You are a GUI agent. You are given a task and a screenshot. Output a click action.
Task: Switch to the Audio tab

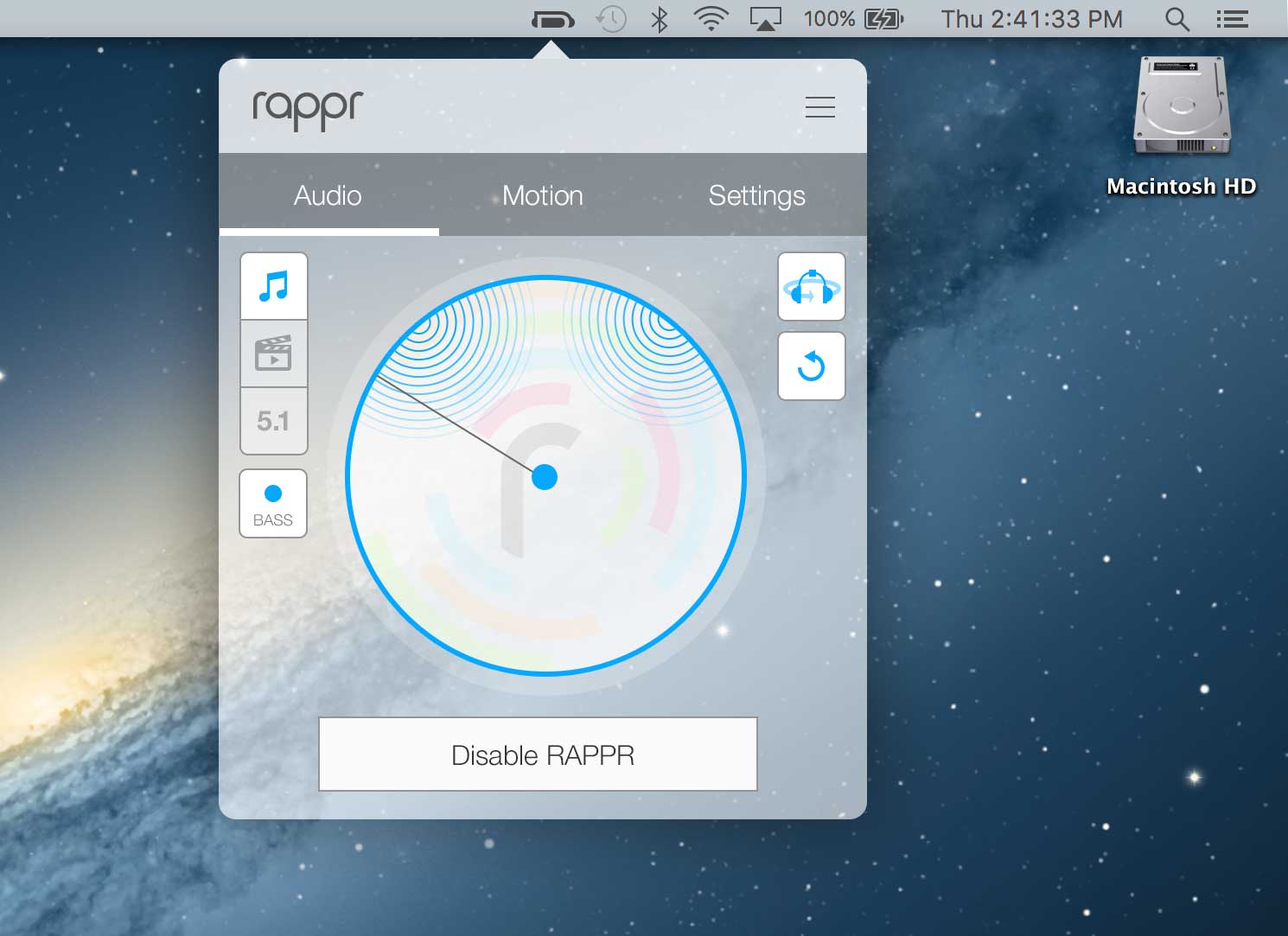[328, 195]
